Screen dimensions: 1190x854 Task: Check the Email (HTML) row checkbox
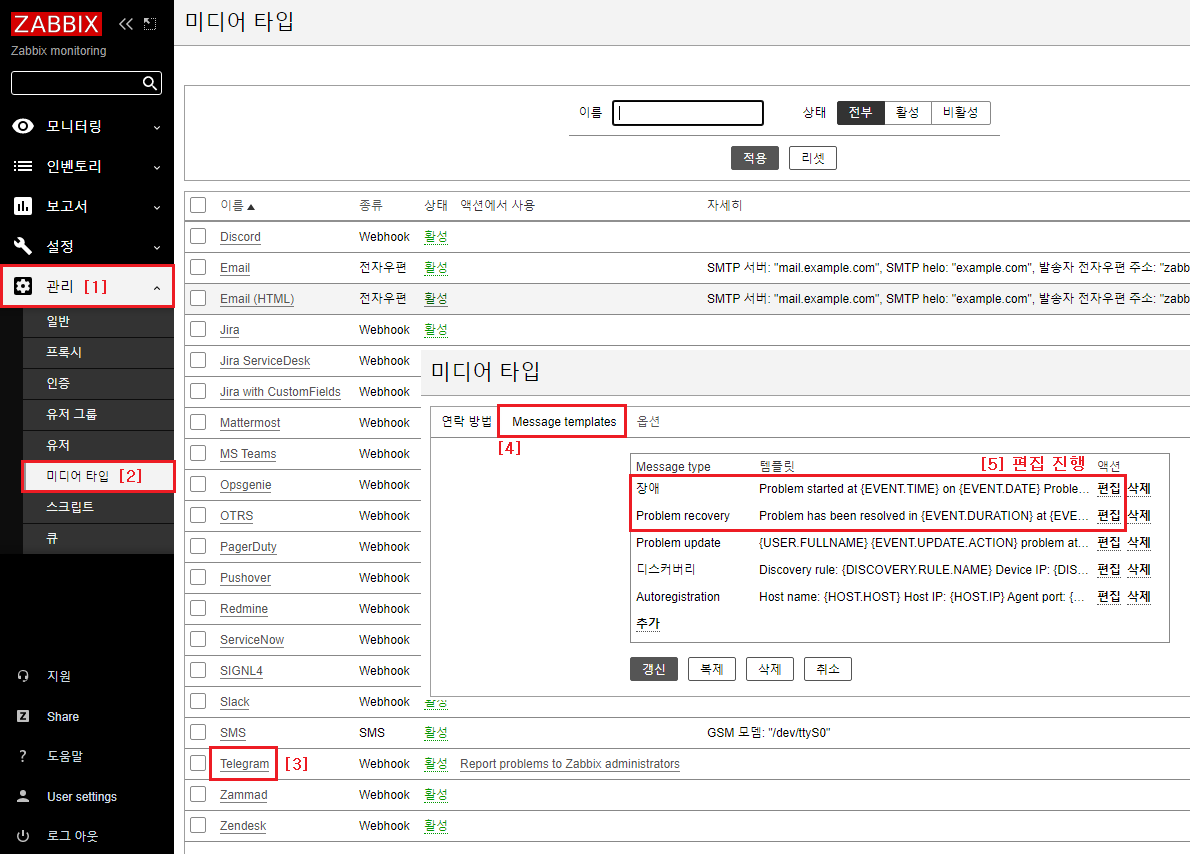tap(198, 298)
